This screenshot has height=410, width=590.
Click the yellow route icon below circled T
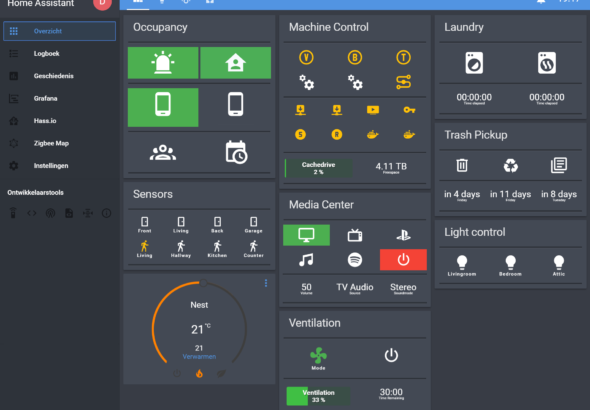[x=403, y=82]
